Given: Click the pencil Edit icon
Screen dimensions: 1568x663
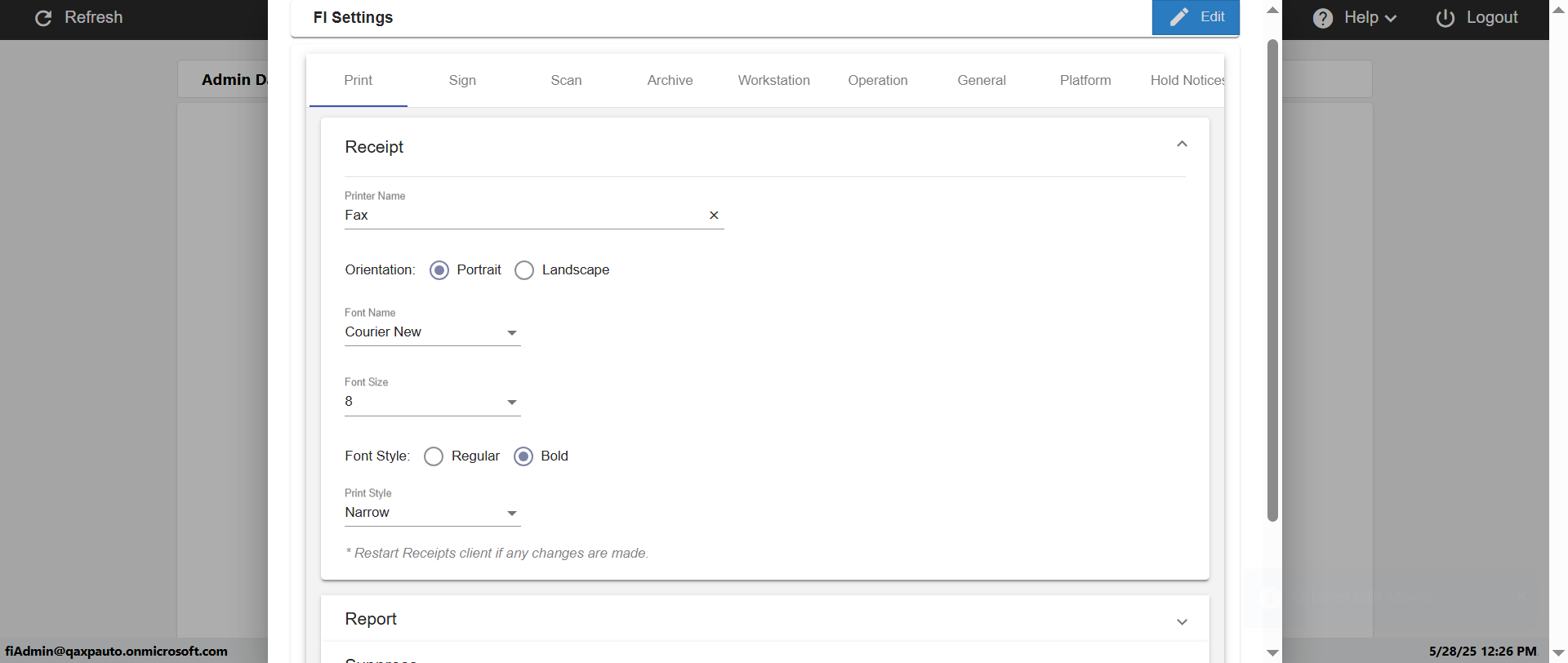Looking at the screenshot, I should click(x=1178, y=17).
